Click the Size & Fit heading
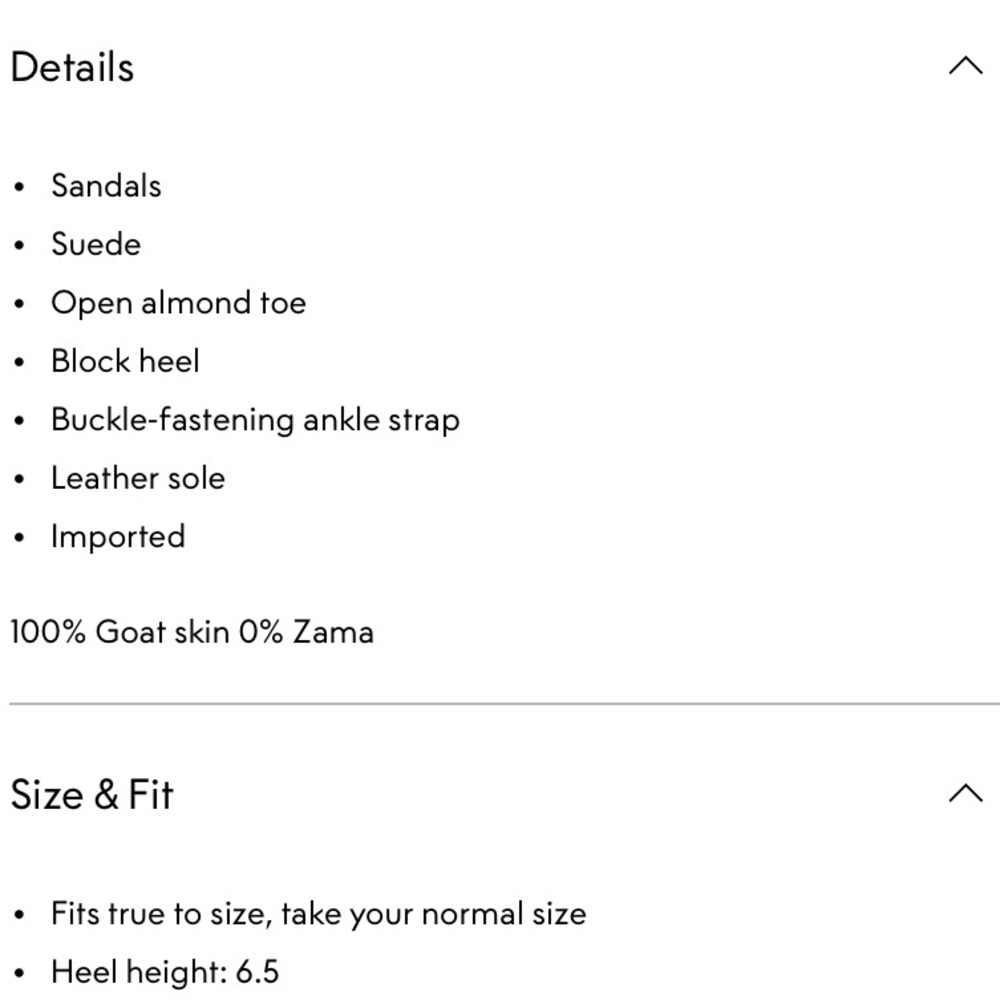 (x=92, y=795)
